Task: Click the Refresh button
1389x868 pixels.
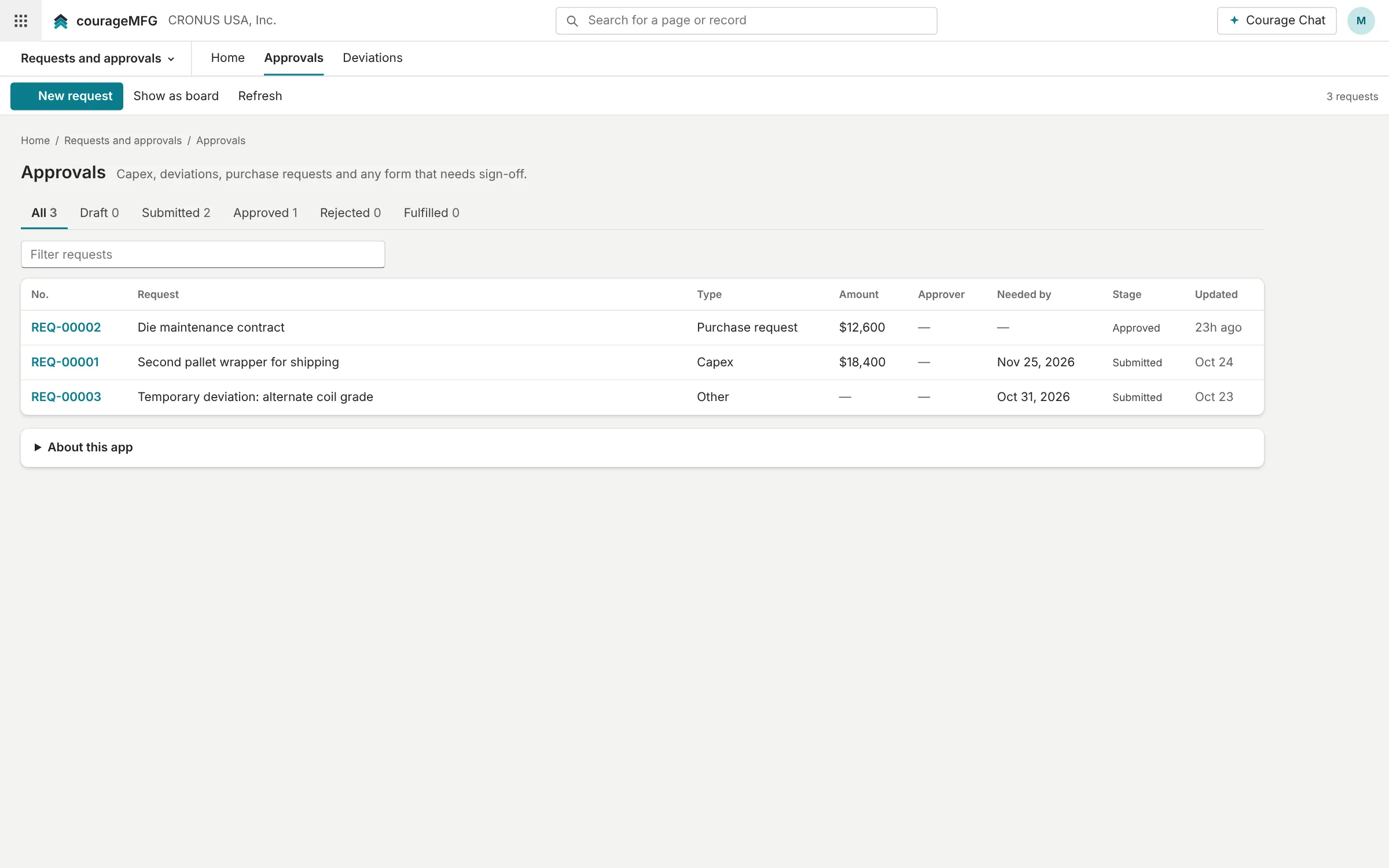Action: point(260,96)
